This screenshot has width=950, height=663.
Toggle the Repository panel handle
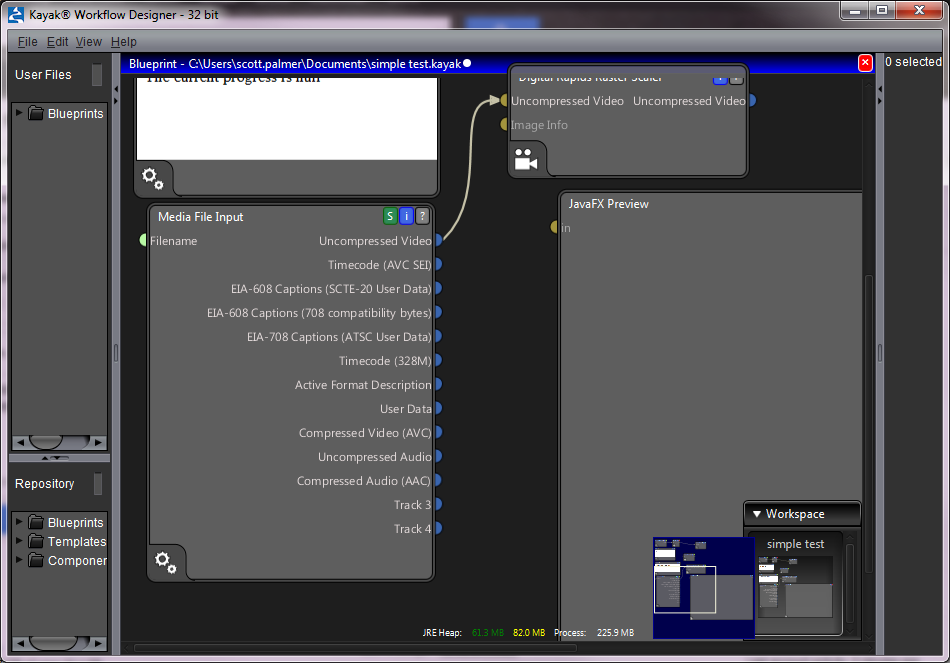pos(98,484)
